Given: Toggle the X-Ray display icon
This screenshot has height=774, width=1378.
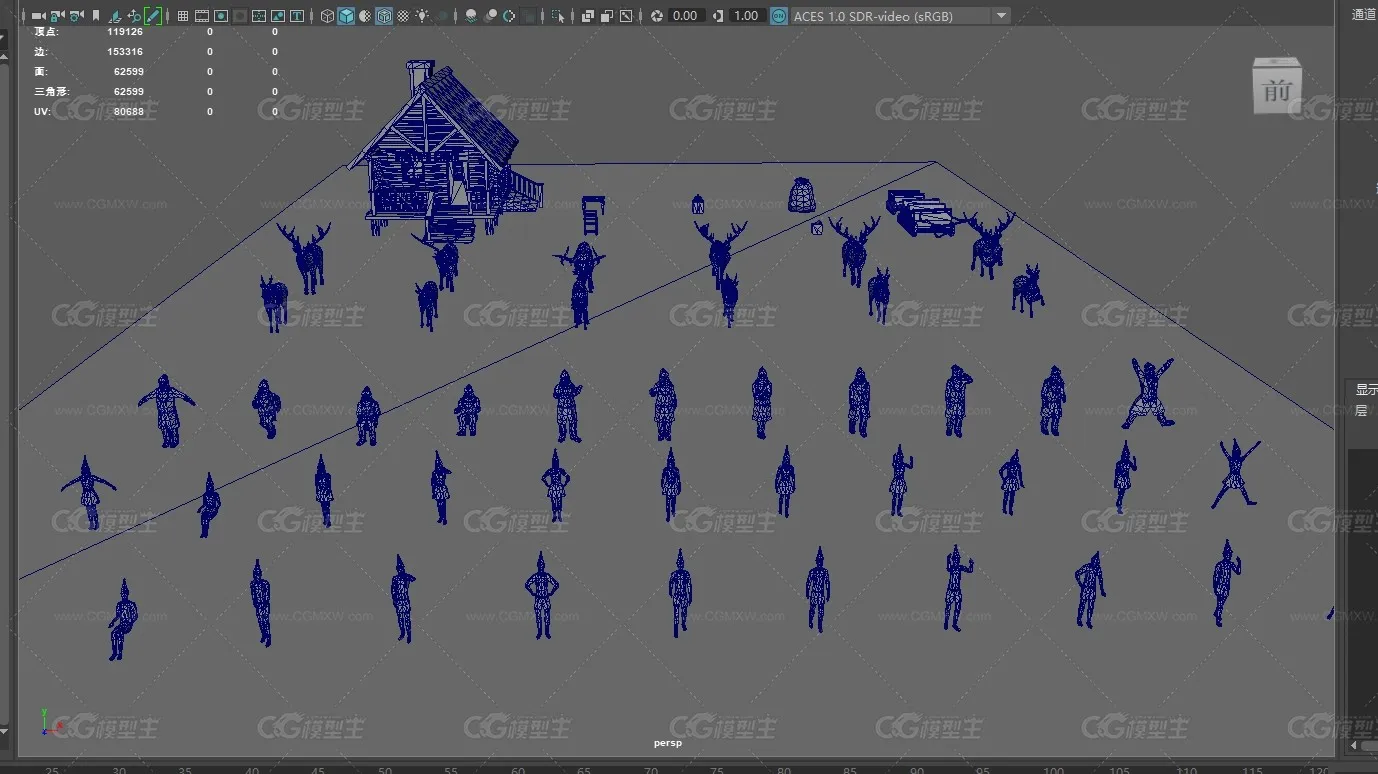Looking at the screenshot, I should 588,16.
